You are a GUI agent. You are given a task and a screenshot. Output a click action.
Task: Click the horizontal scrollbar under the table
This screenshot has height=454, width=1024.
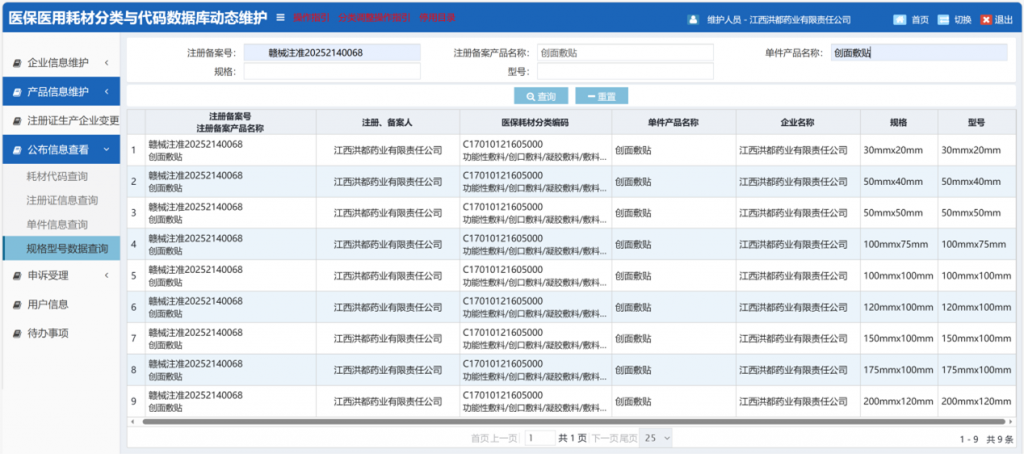(500, 422)
